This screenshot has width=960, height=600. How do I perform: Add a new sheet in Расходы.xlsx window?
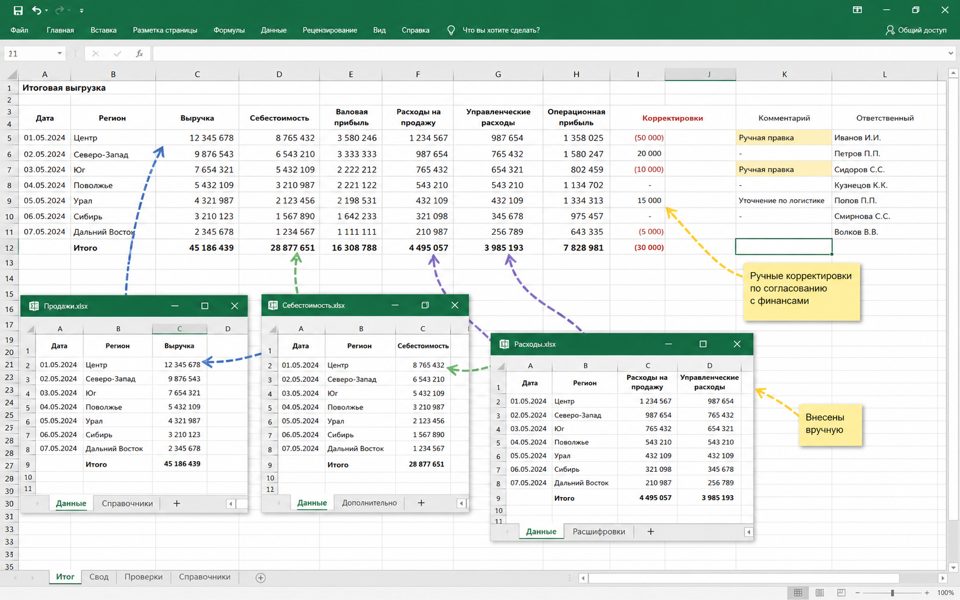(x=650, y=531)
